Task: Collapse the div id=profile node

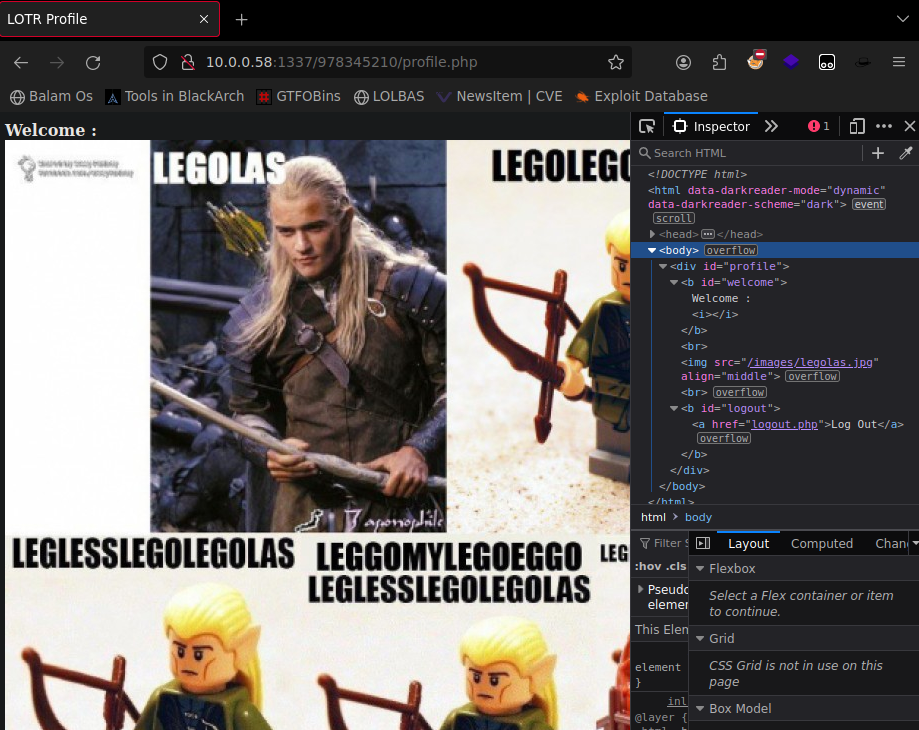Action: pos(663,266)
